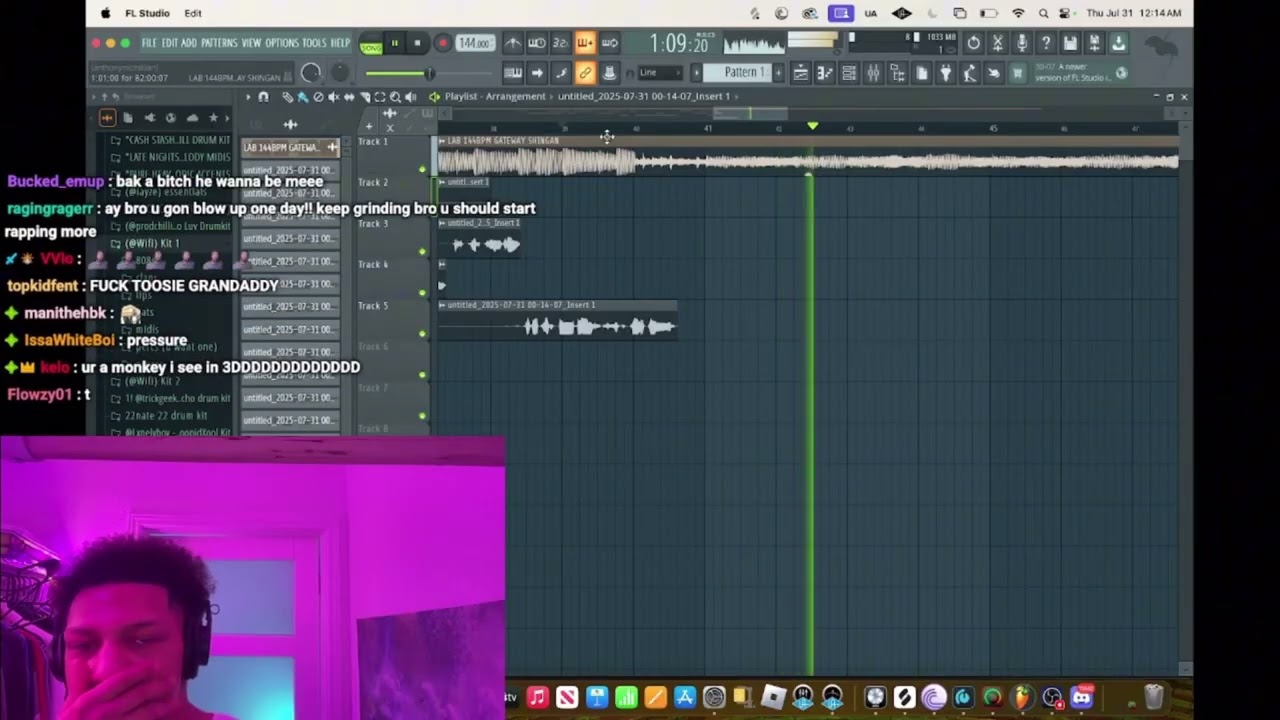
Task: Click the one-click recording microphone icon
Action: tap(1021, 43)
